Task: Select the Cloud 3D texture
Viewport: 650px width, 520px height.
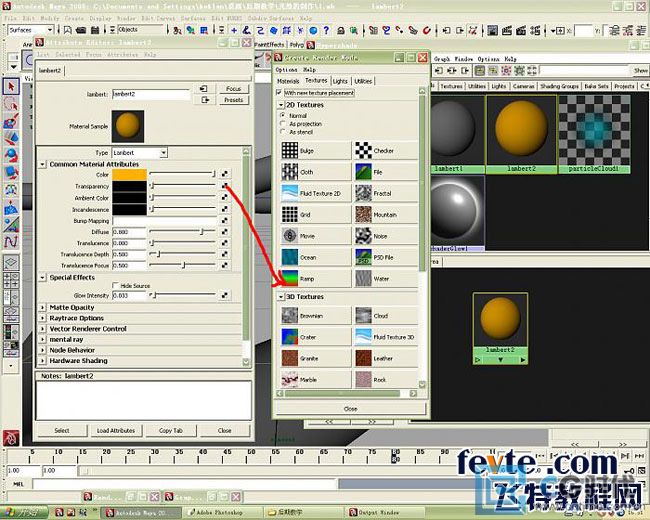Action: [x=386, y=316]
